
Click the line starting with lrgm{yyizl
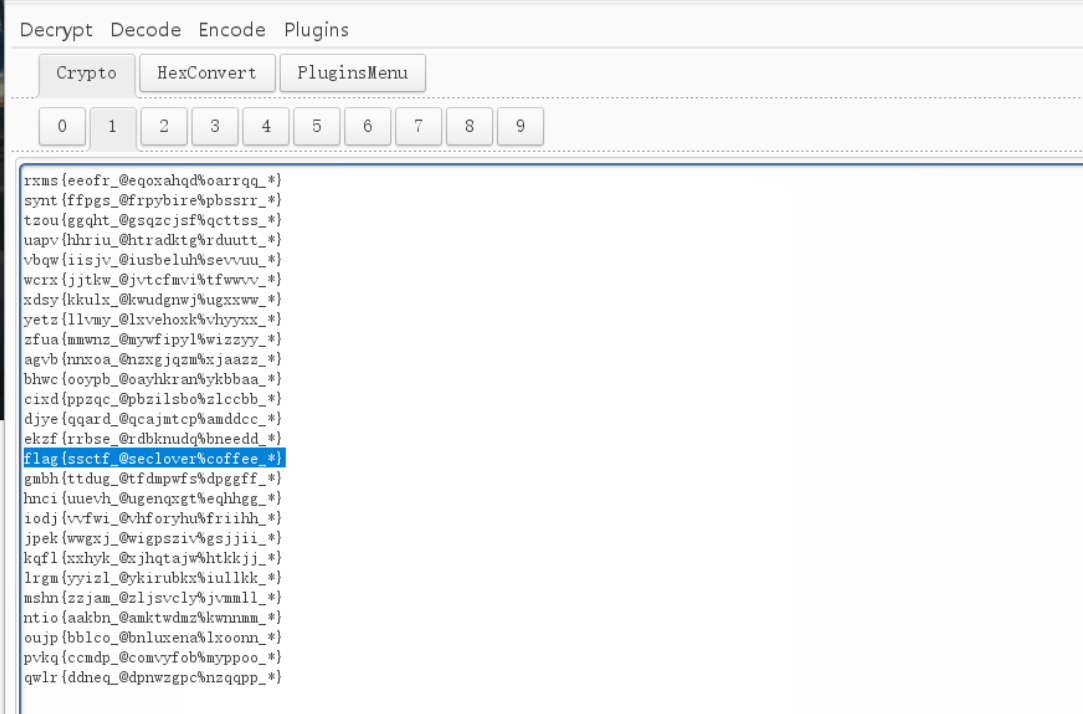[x=153, y=578]
